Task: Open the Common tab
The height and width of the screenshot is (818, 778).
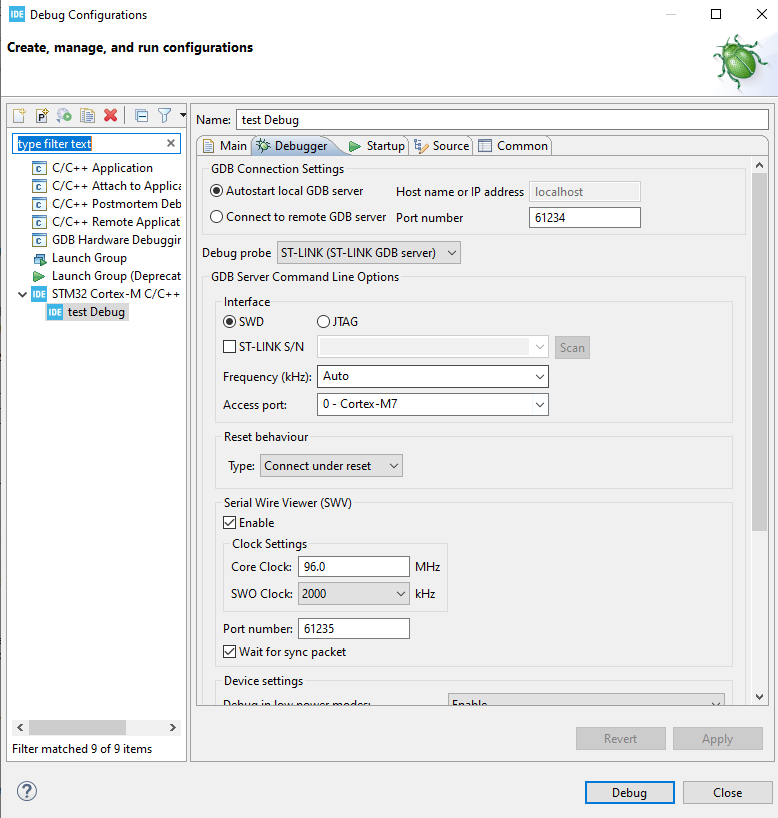Action: 513,146
